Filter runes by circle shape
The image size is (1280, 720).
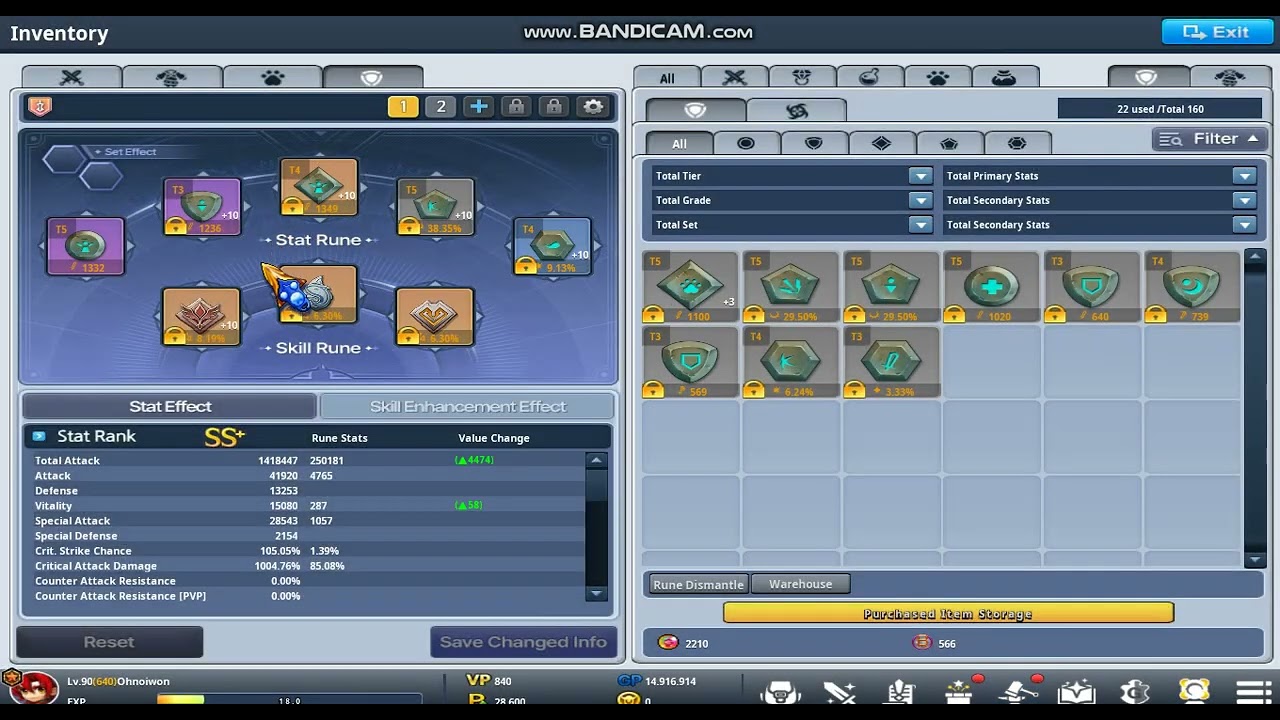pyautogui.click(x=746, y=143)
